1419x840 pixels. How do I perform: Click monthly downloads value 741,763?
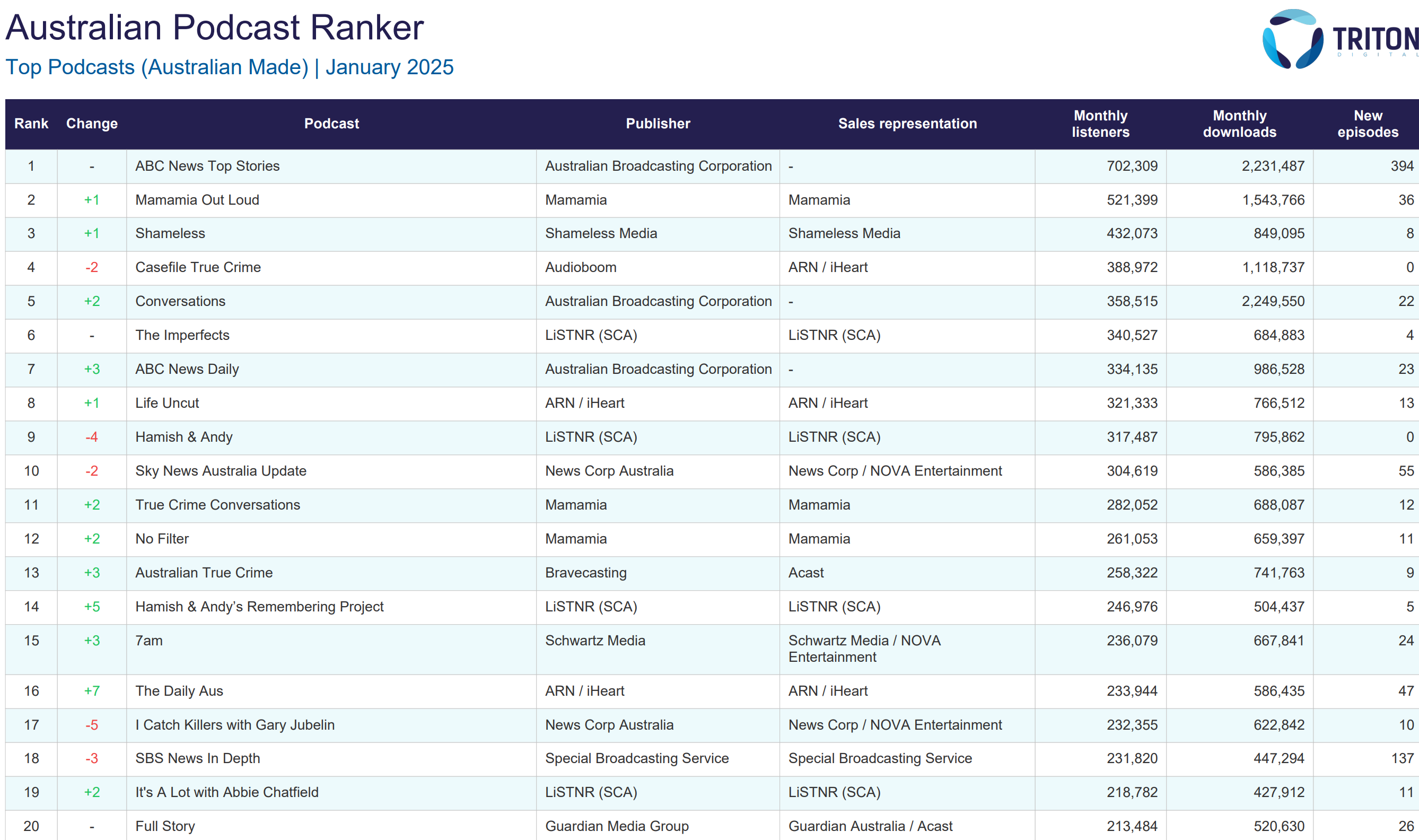pyautogui.click(x=1278, y=573)
